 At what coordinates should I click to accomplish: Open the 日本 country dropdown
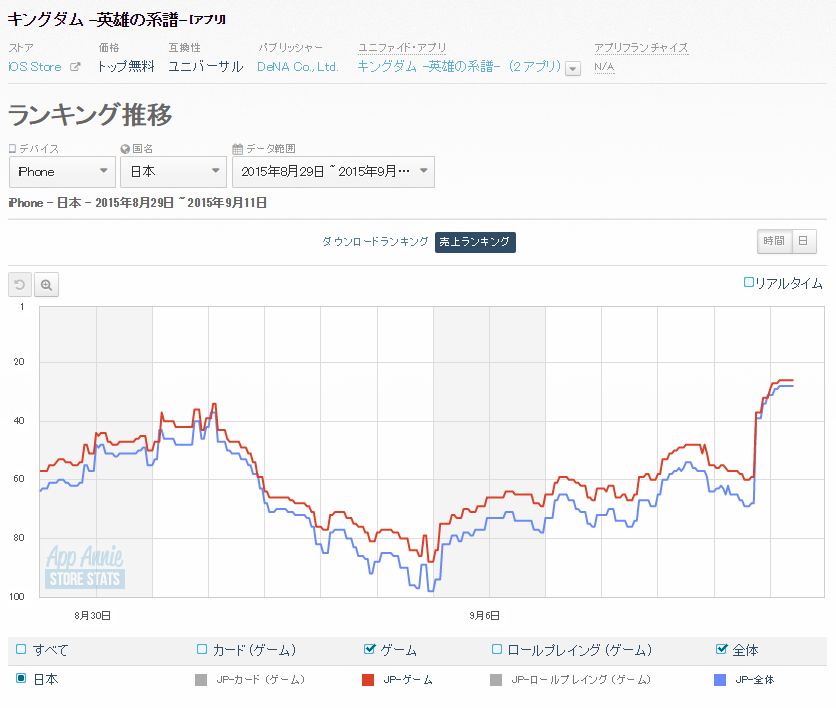point(173,172)
